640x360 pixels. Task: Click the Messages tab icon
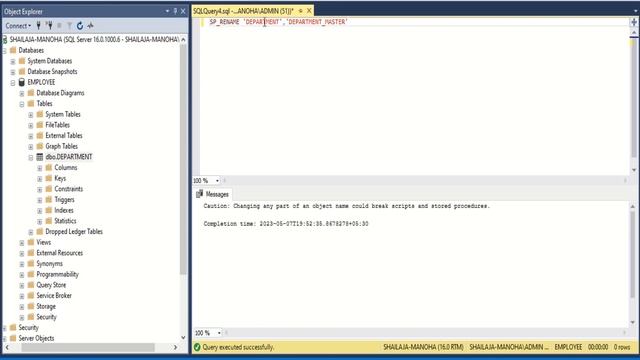(x=200, y=194)
